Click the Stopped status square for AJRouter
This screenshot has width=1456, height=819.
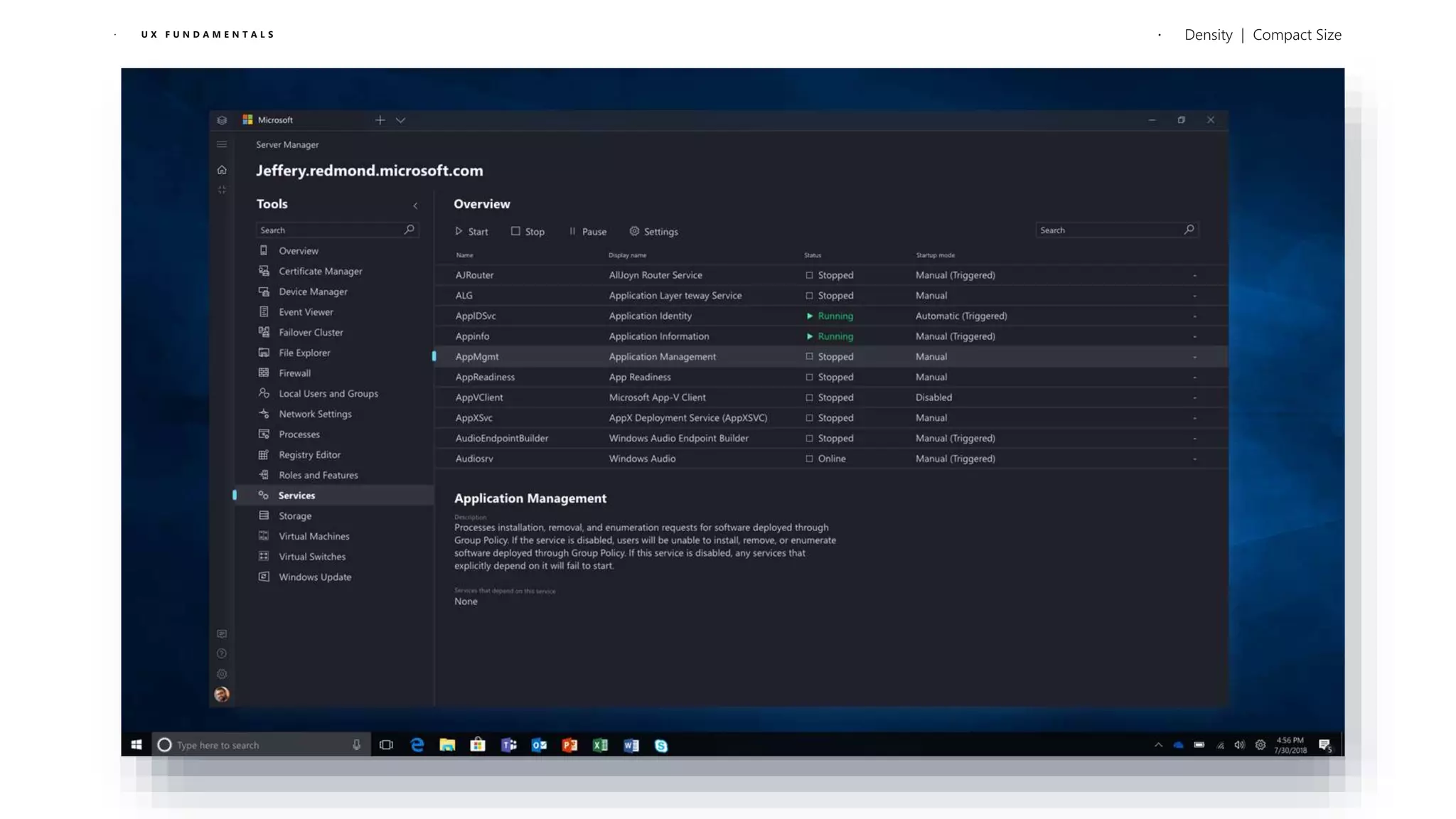pos(809,275)
